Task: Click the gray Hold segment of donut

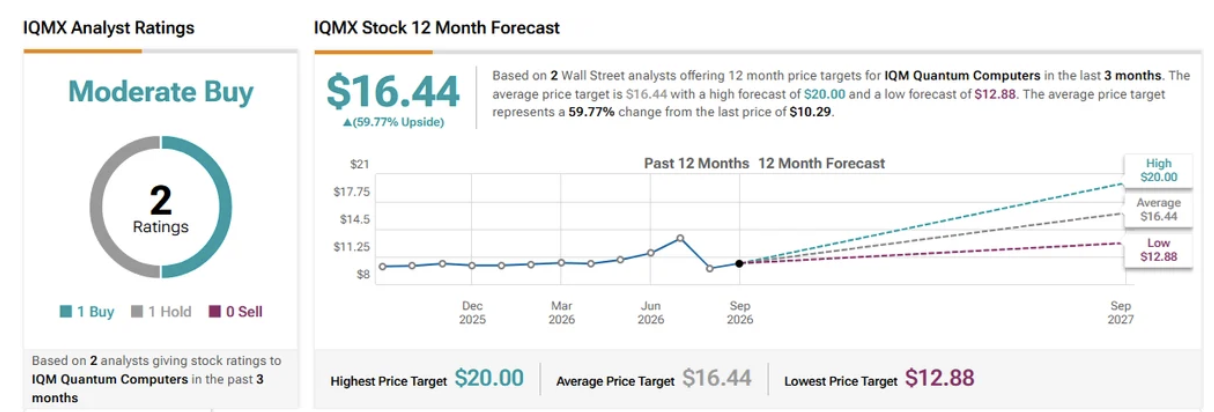Action: [x=99, y=208]
